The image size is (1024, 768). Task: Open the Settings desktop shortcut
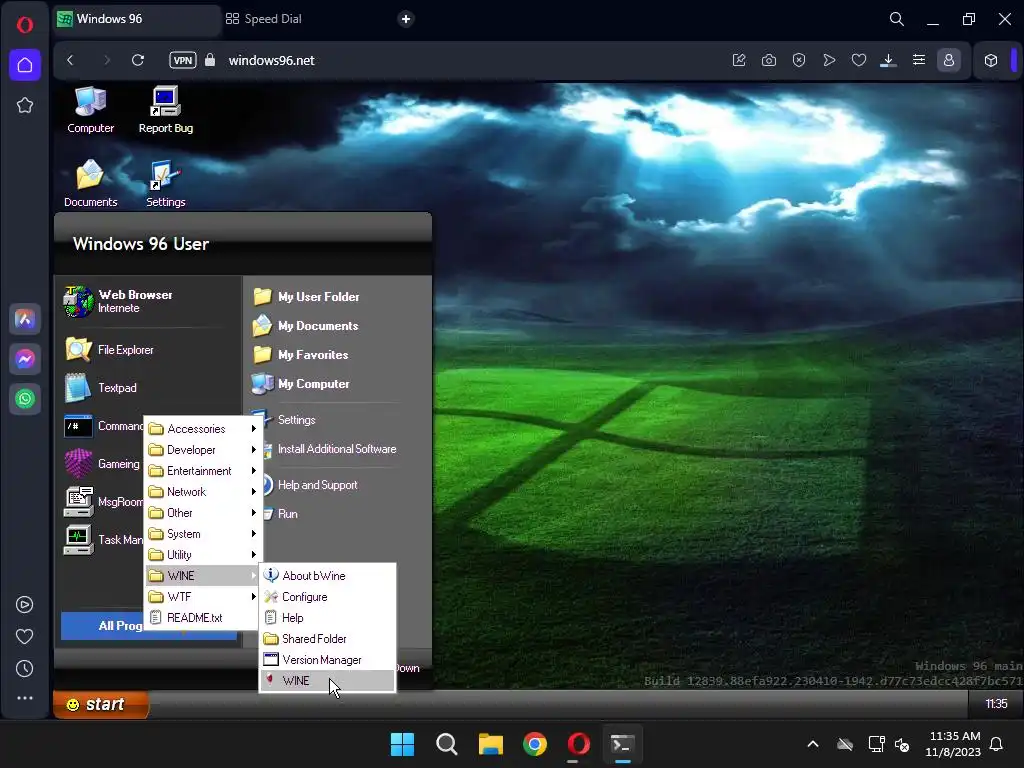(x=165, y=184)
